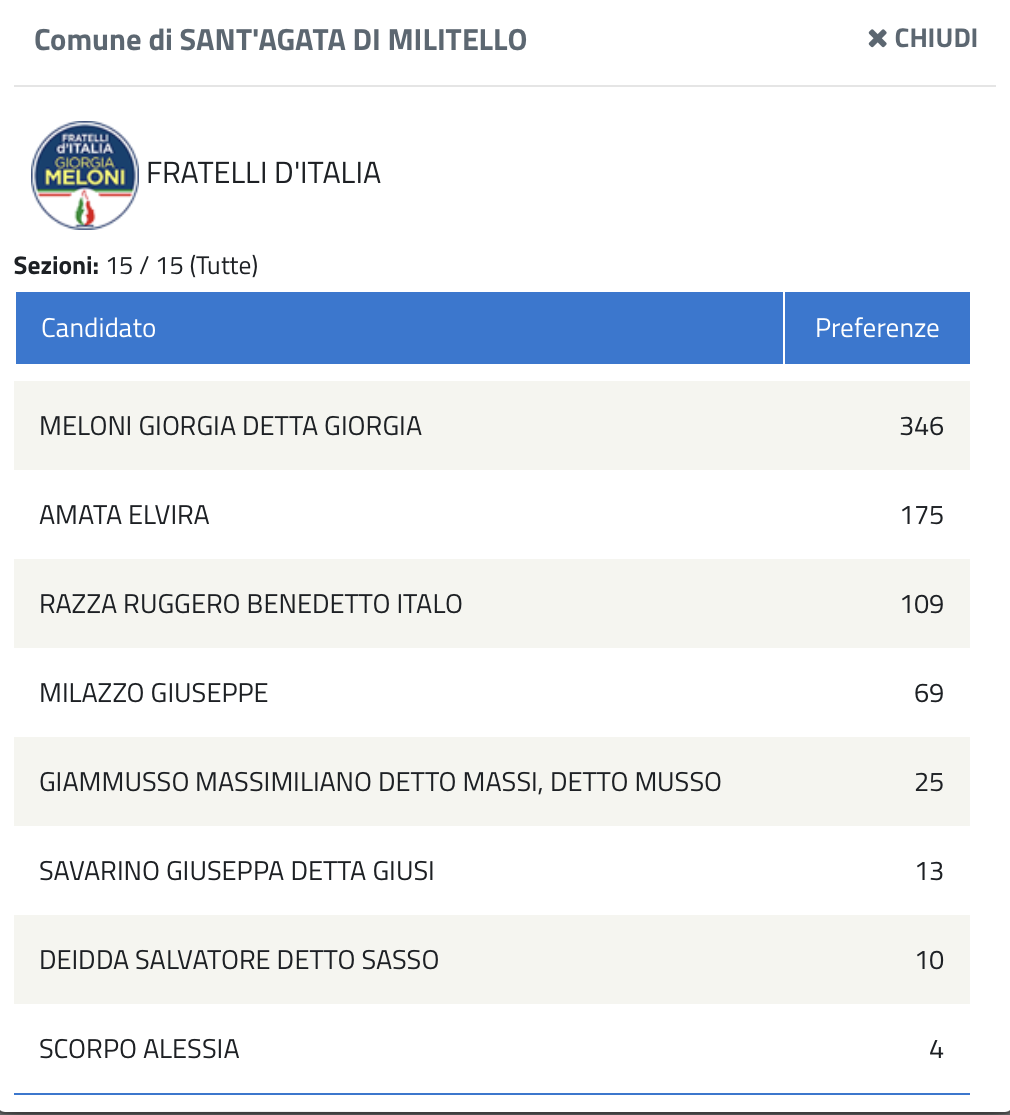Select the Deidda Salvatore detto Sasso row

(x=238, y=960)
